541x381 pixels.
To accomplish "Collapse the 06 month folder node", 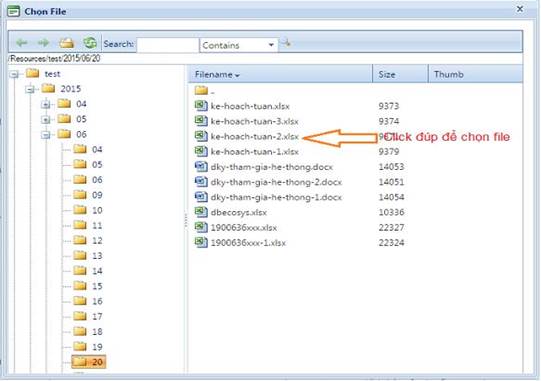I will tap(46, 135).
